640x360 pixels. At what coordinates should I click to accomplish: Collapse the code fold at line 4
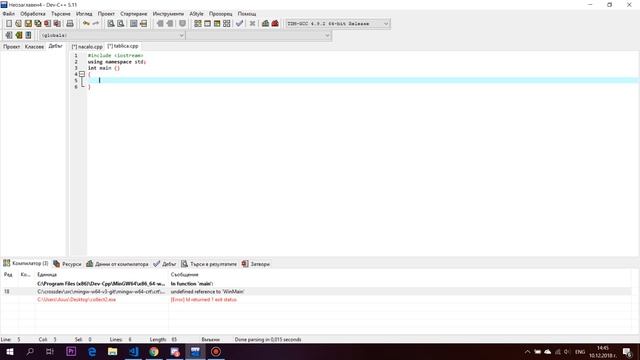(82, 74)
